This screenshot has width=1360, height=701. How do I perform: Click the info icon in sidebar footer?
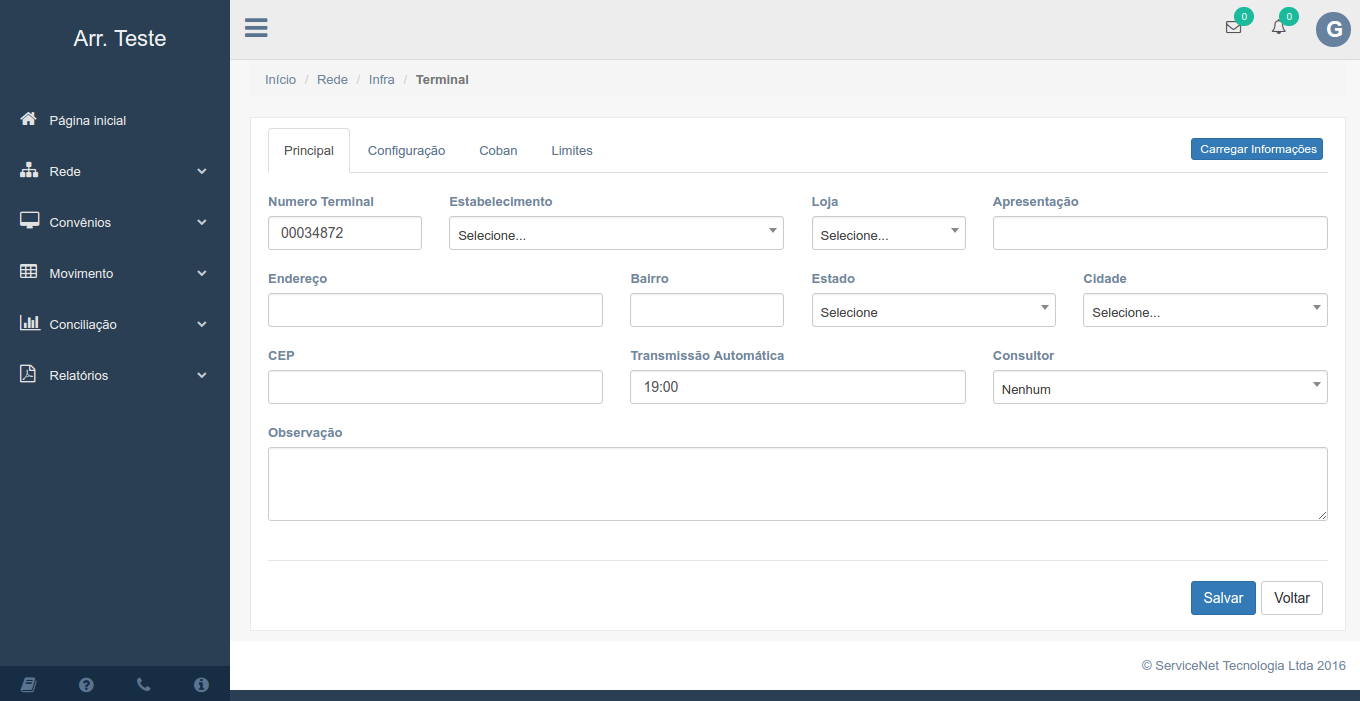coord(201,684)
